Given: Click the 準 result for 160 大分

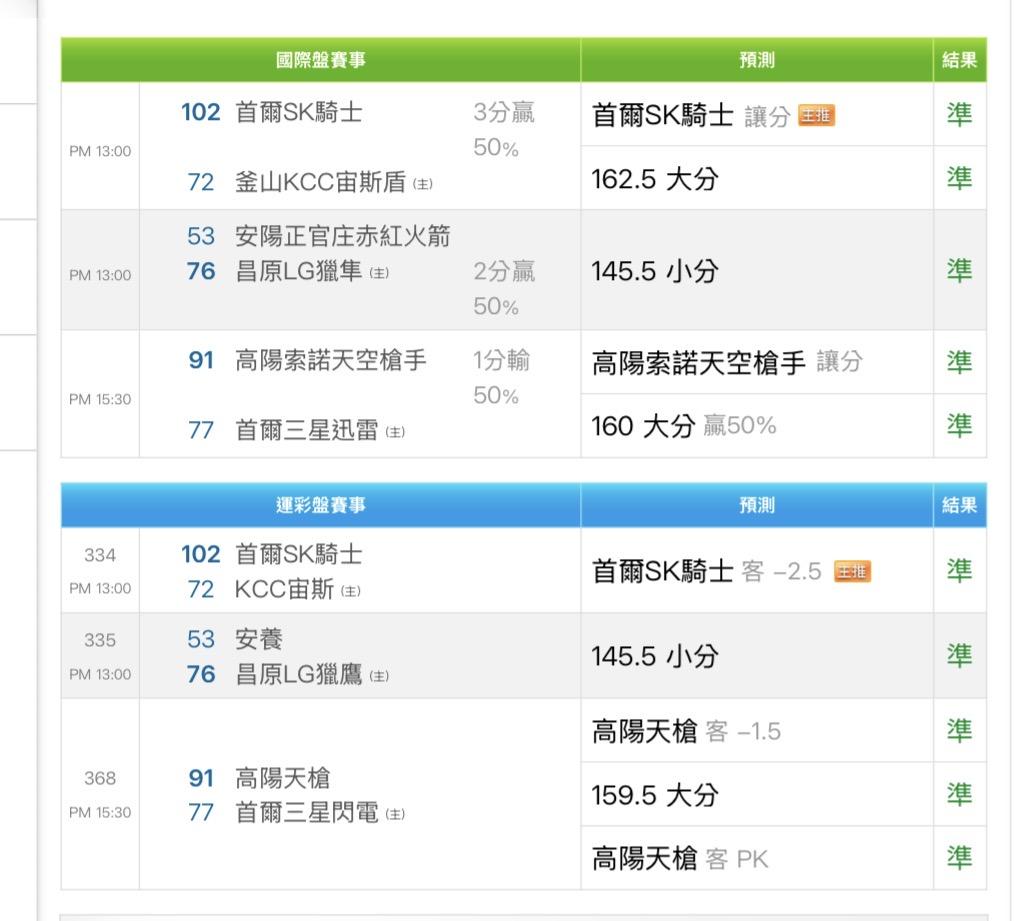Looking at the screenshot, I should [960, 425].
